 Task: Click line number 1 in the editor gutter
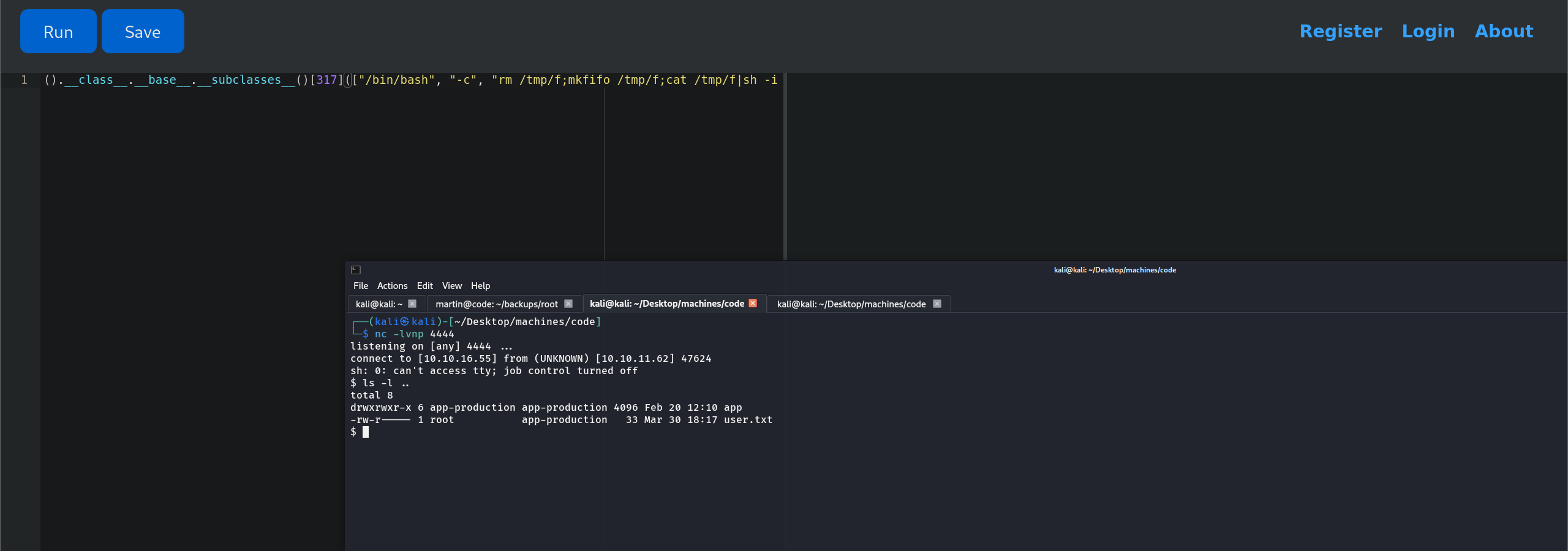(24, 80)
